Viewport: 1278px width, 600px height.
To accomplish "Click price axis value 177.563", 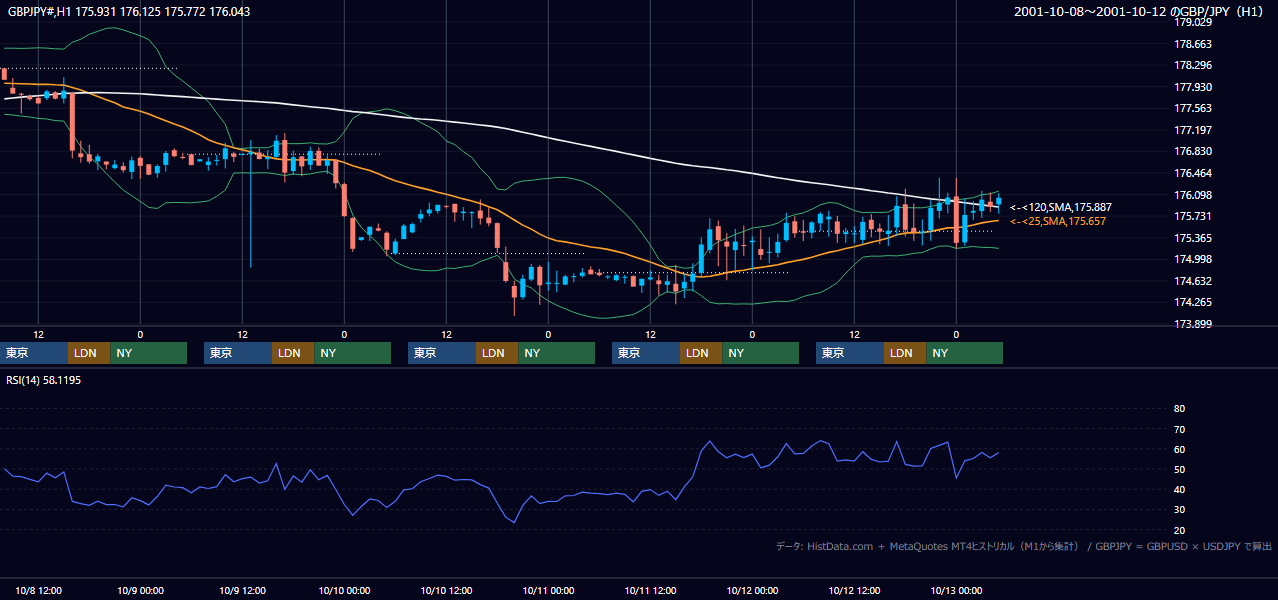I will pyautogui.click(x=1192, y=108).
